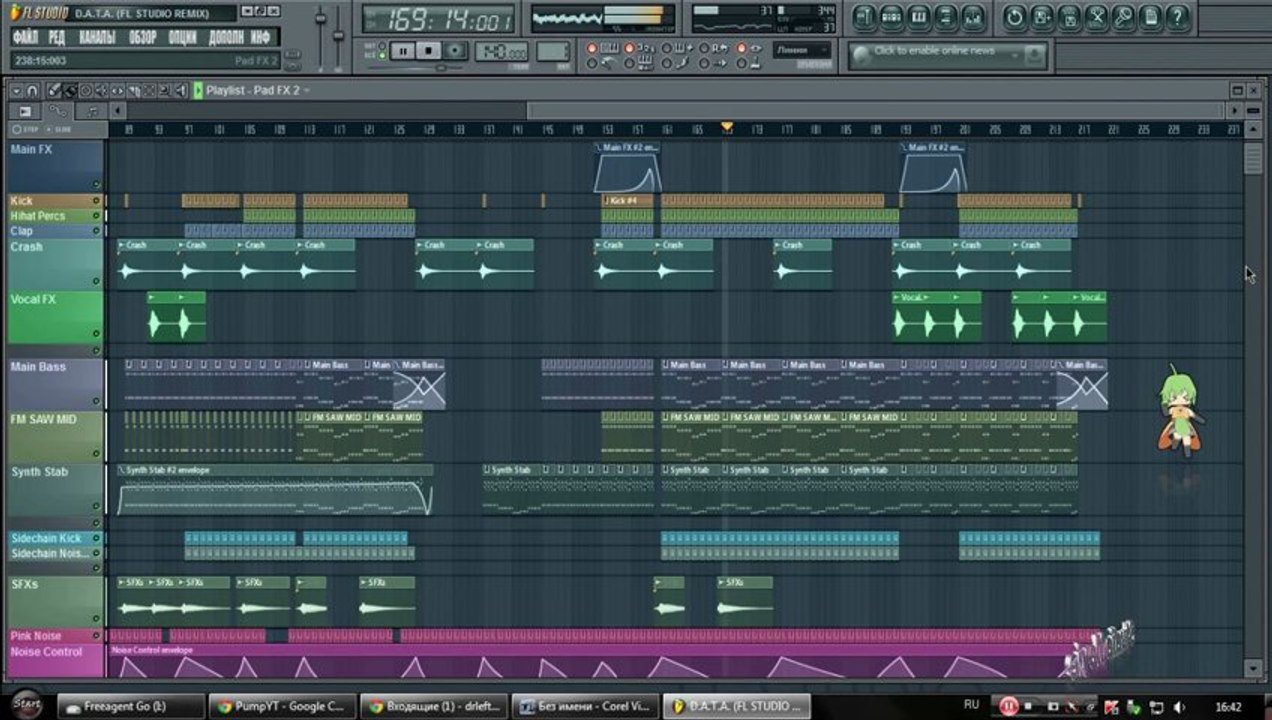The width and height of the screenshot is (1272, 720).
Task: Click the orange playhead marker on timeline
Action: point(727,128)
